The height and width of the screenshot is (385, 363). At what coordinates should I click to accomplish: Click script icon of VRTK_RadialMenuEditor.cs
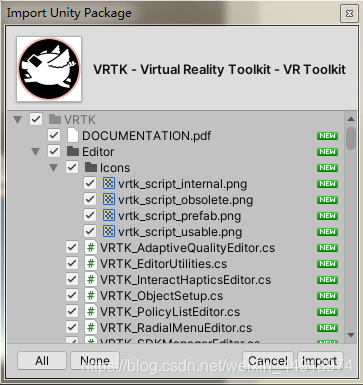click(91, 327)
